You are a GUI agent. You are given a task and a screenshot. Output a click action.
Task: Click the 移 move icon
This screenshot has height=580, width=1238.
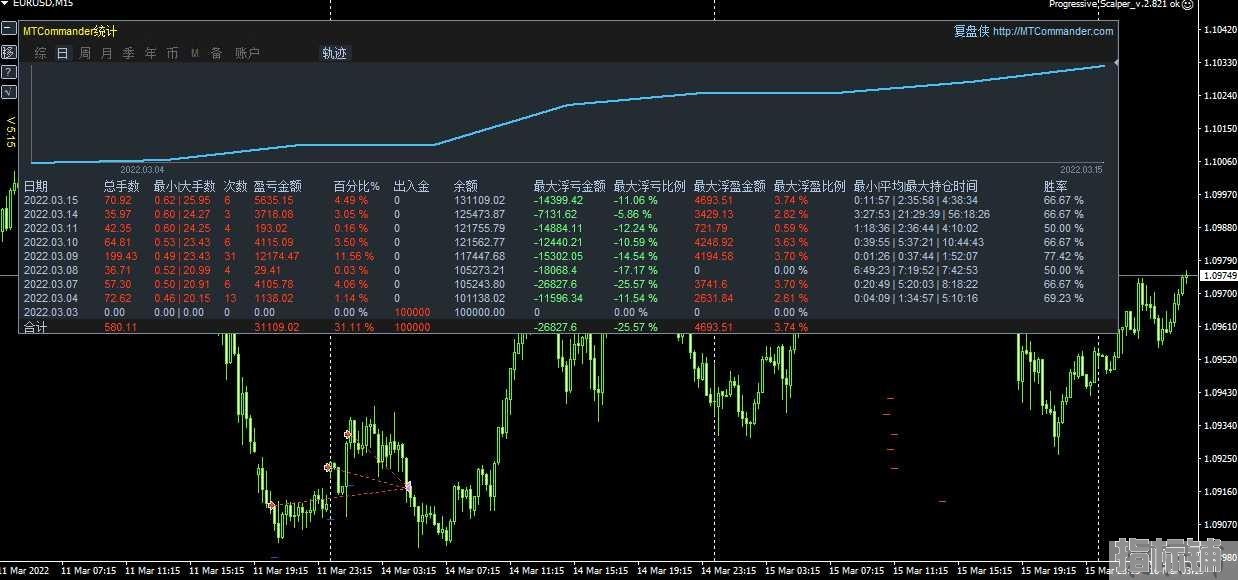8,51
